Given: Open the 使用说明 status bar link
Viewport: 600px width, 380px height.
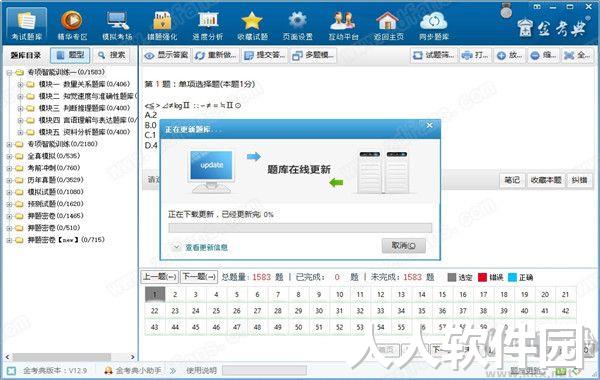Looking at the screenshot, I should pyautogui.click(x=201, y=370).
